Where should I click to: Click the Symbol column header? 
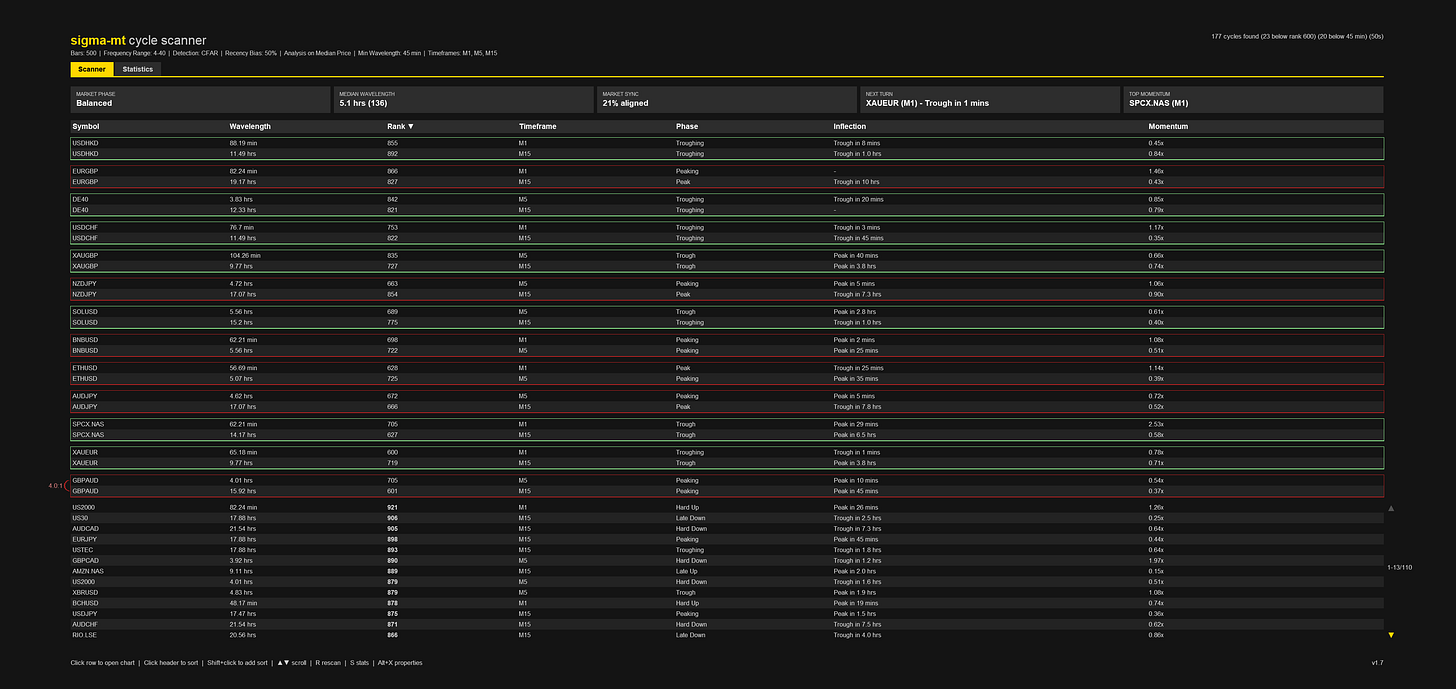pyautogui.click(x=86, y=127)
